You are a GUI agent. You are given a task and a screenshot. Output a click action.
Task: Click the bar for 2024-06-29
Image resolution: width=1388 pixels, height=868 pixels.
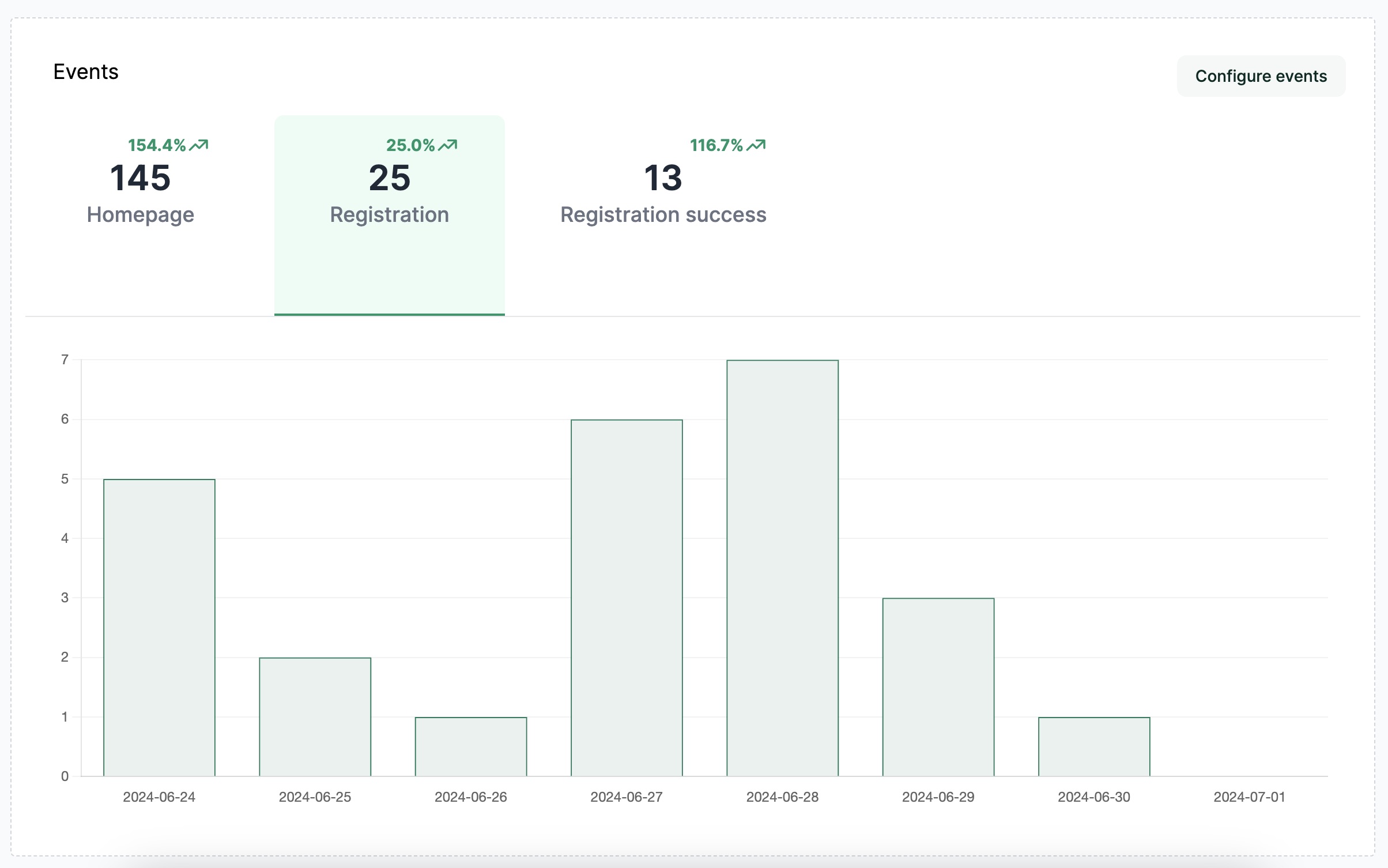coord(938,687)
